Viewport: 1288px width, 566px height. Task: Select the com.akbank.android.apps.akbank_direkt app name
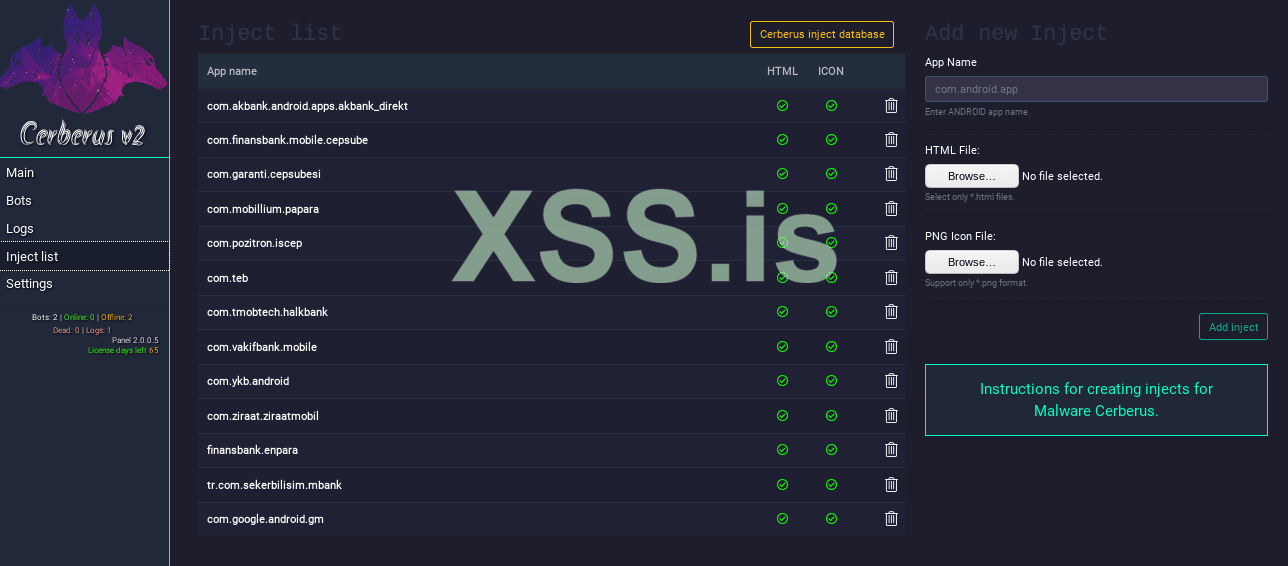coord(307,106)
